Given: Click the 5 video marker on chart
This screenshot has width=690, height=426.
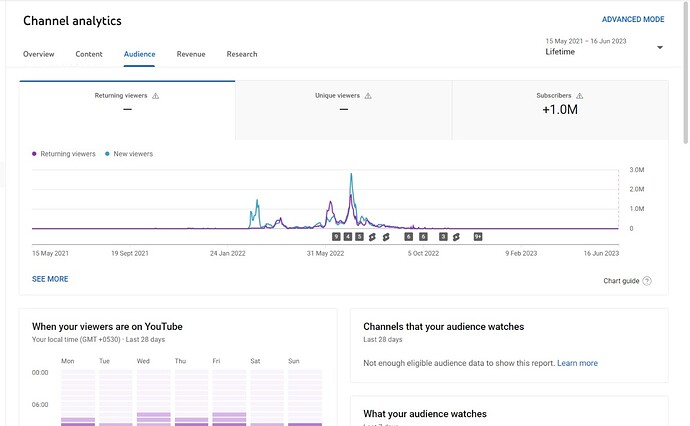Looking at the screenshot, I should coord(360,237).
